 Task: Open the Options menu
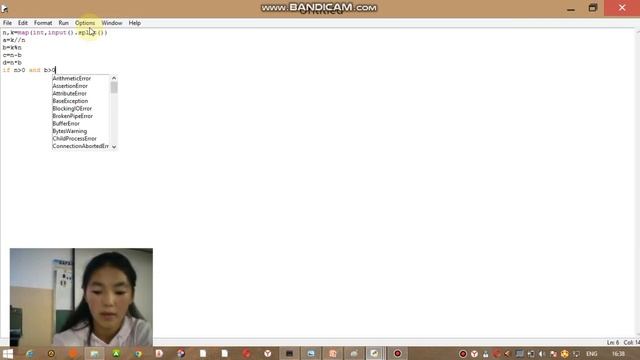[85, 23]
